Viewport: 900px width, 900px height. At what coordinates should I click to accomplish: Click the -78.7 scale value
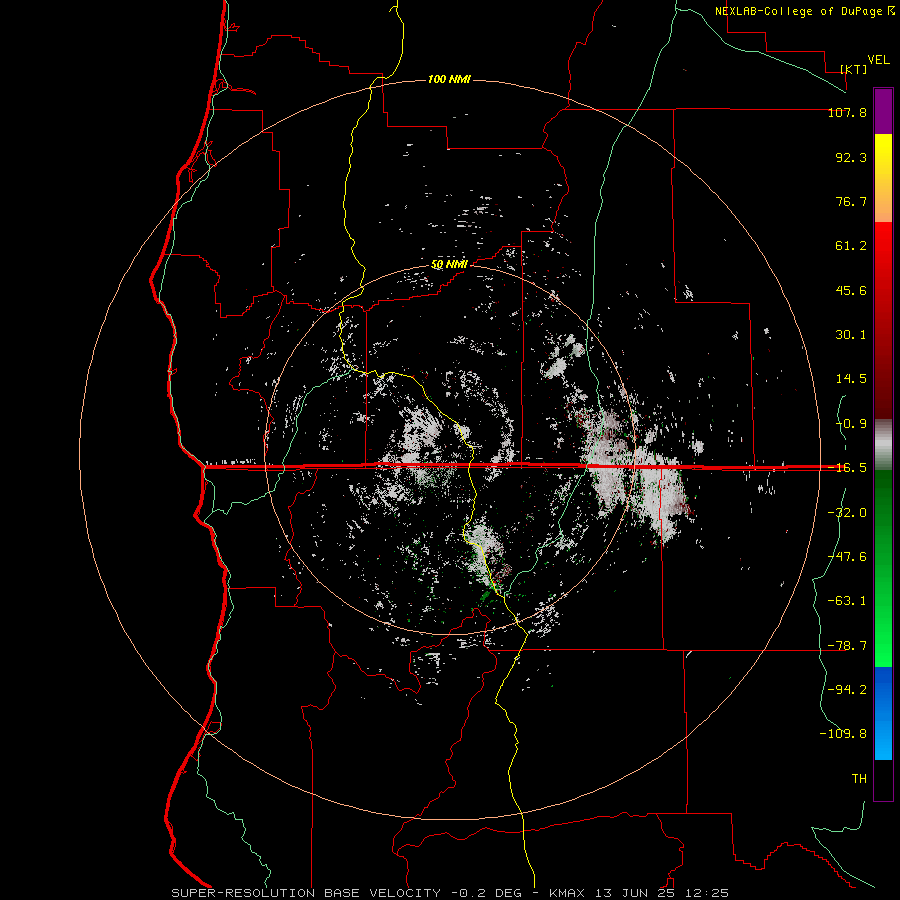[847, 646]
